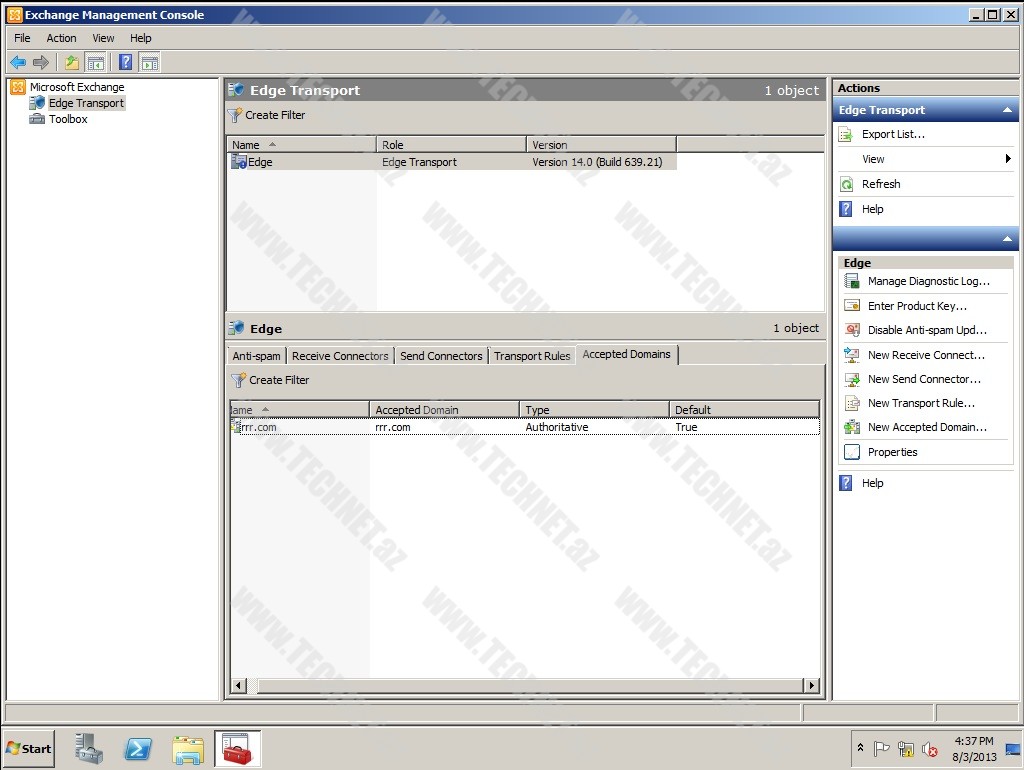Screen dimensions: 1024x770
Task: Switch to the Anti-spam tab
Action: pyautogui.click(x=256, y=356)
